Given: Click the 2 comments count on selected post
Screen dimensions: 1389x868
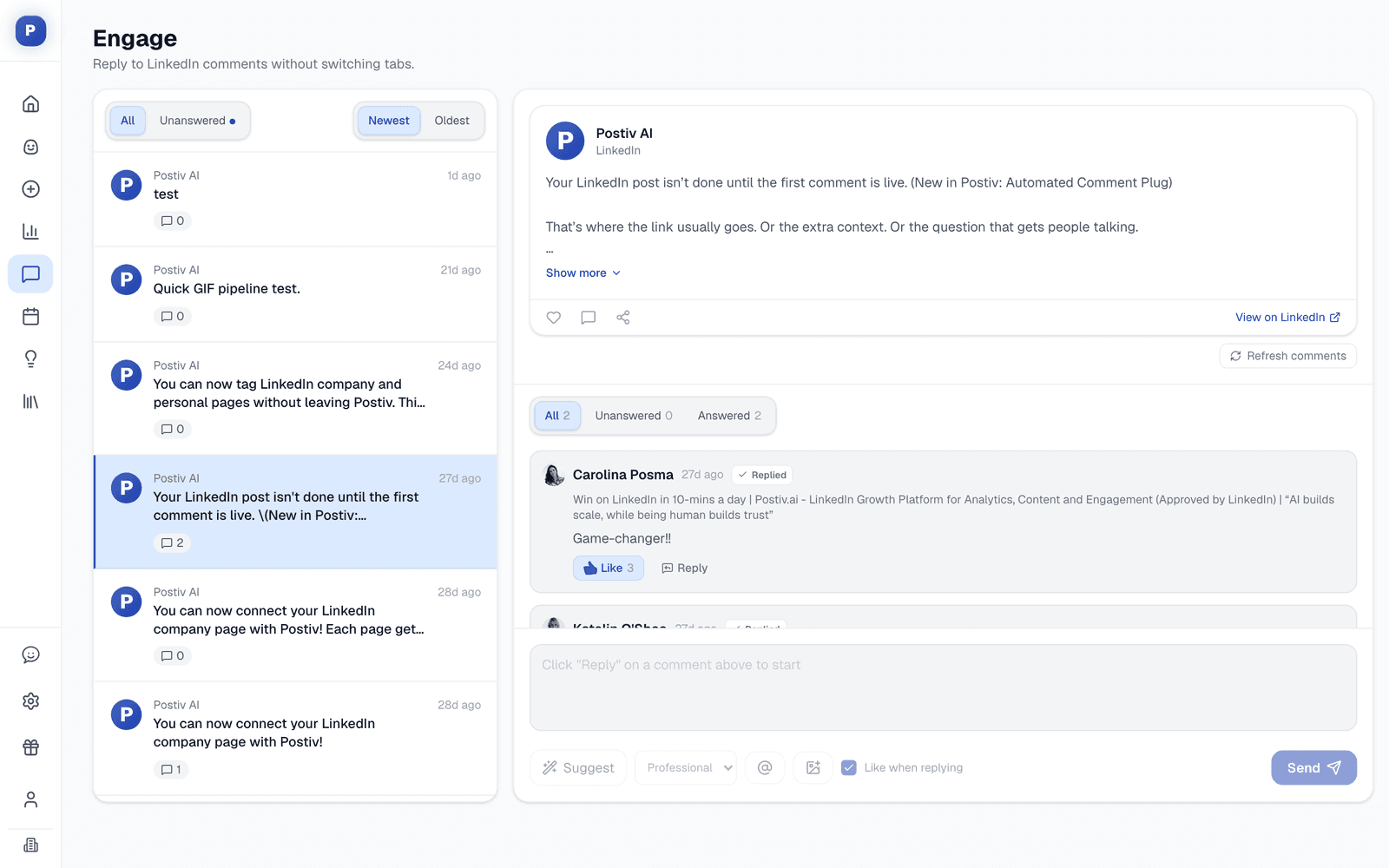Looking at the screenshot, I should [x=173, y=543].
